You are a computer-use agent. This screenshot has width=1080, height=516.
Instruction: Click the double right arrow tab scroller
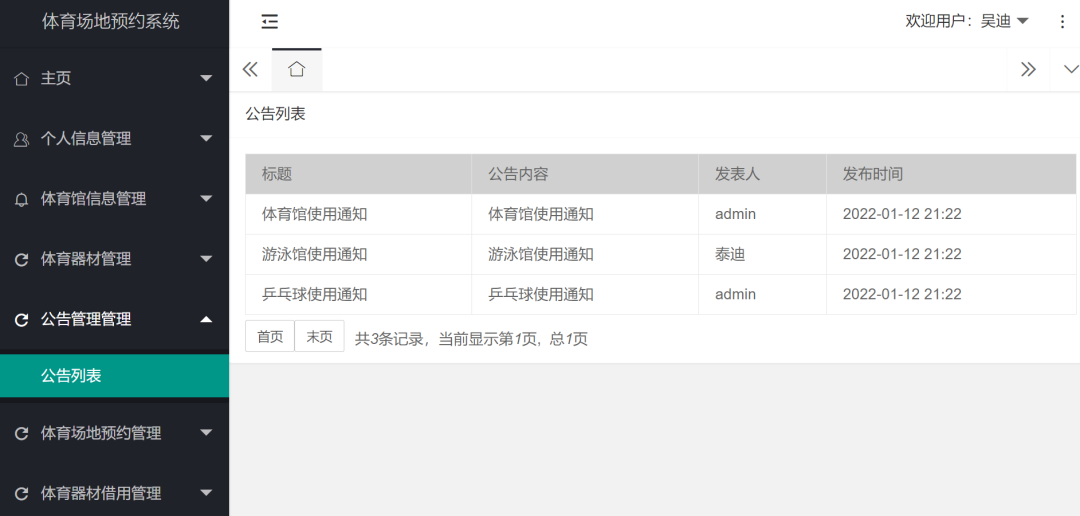coord(1028,69)
